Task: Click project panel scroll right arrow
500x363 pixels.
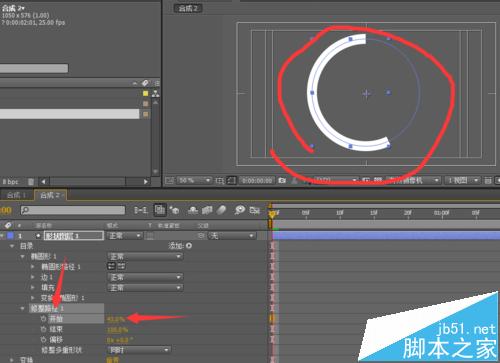Action: [145, 182]
